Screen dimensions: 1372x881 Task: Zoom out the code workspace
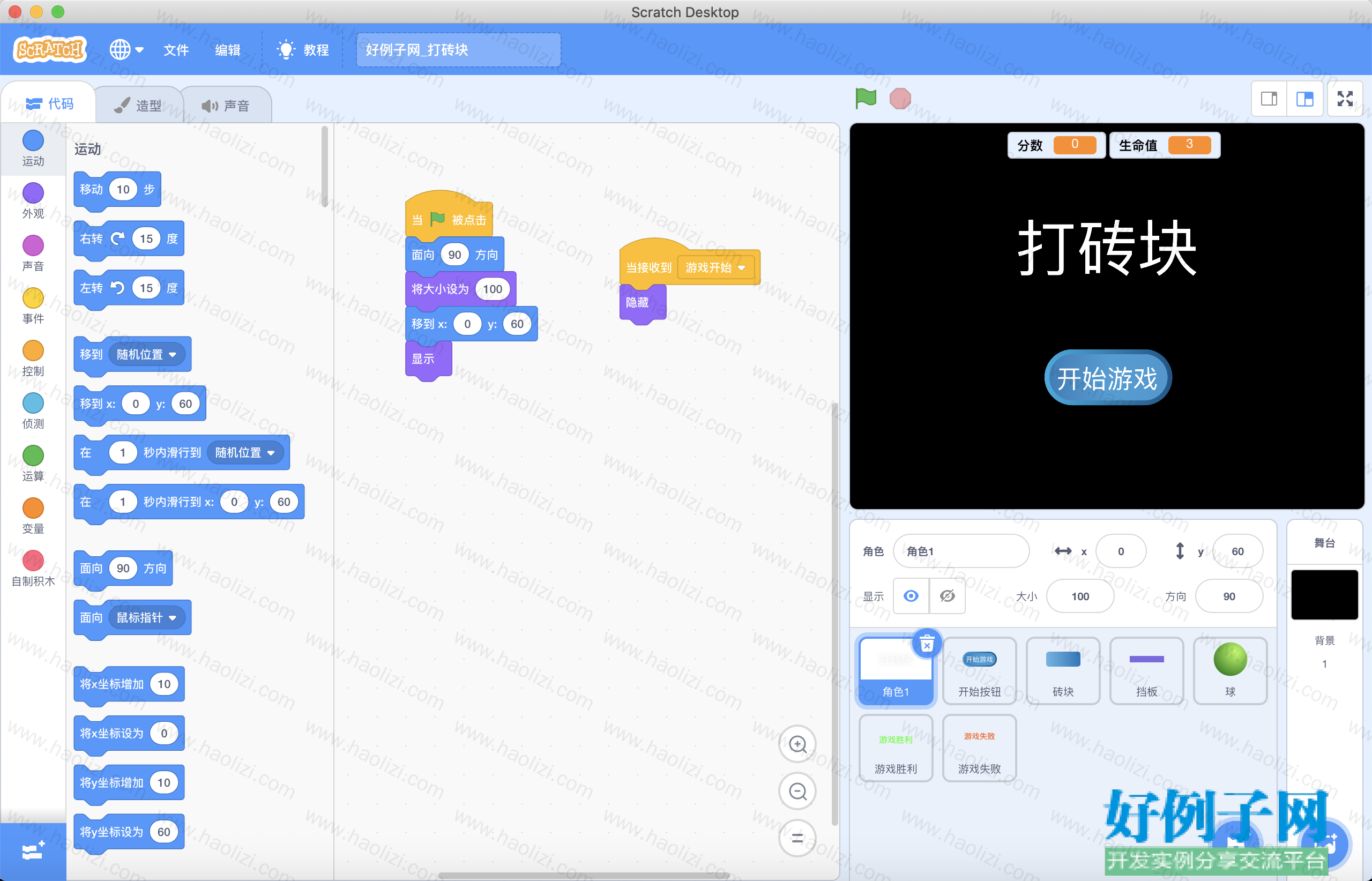click(797, 792)
